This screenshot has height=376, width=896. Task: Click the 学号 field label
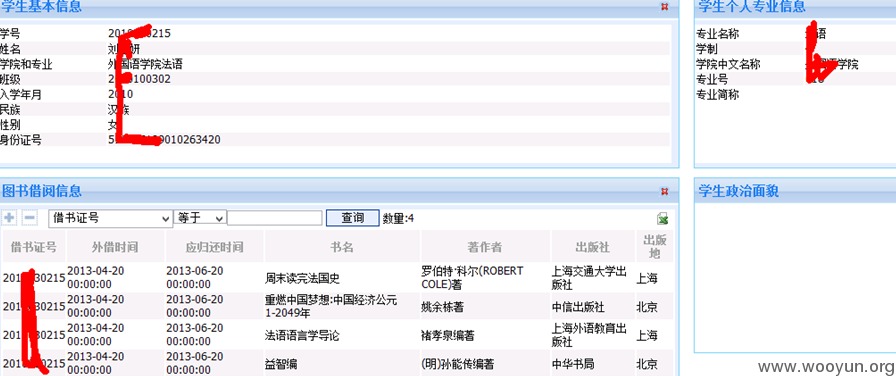click(10, 34)
